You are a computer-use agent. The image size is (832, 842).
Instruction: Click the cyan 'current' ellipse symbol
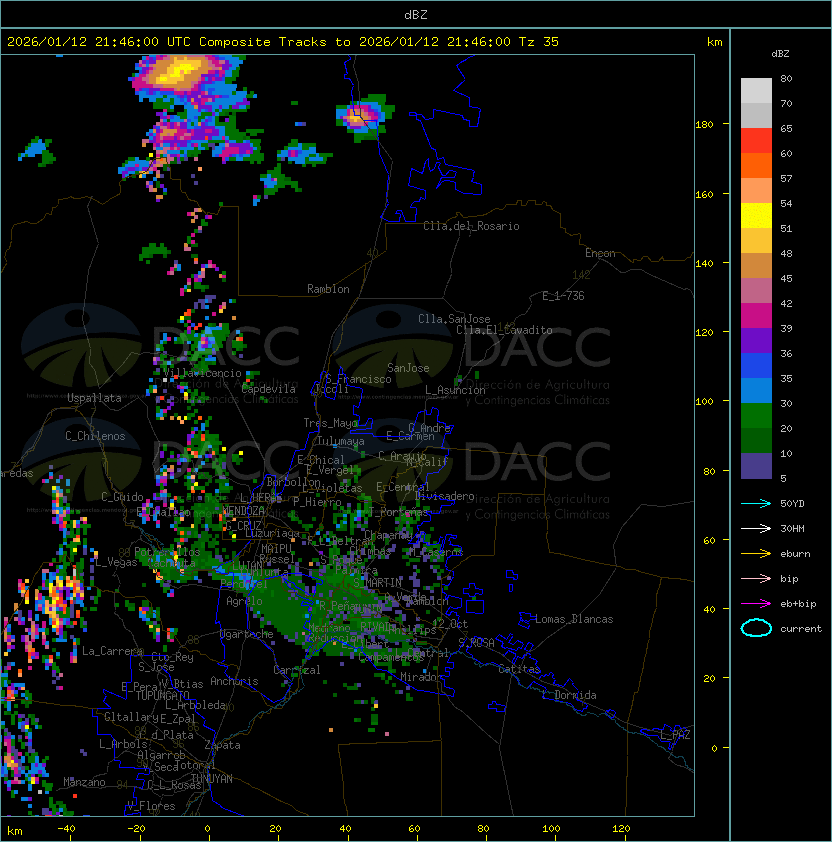click(756, 628)
